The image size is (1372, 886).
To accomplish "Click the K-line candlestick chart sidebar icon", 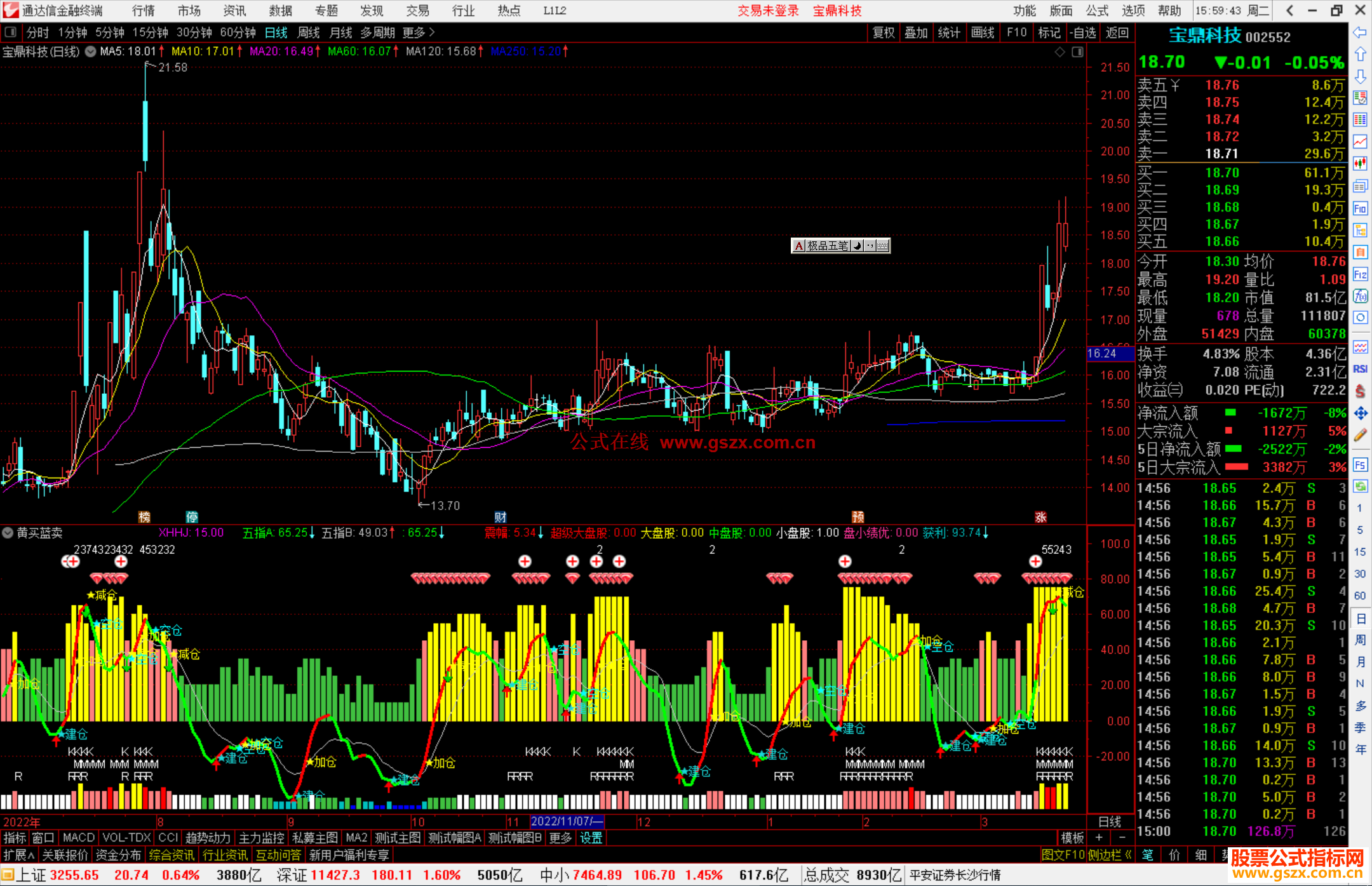I will (x=1360, y=164).
